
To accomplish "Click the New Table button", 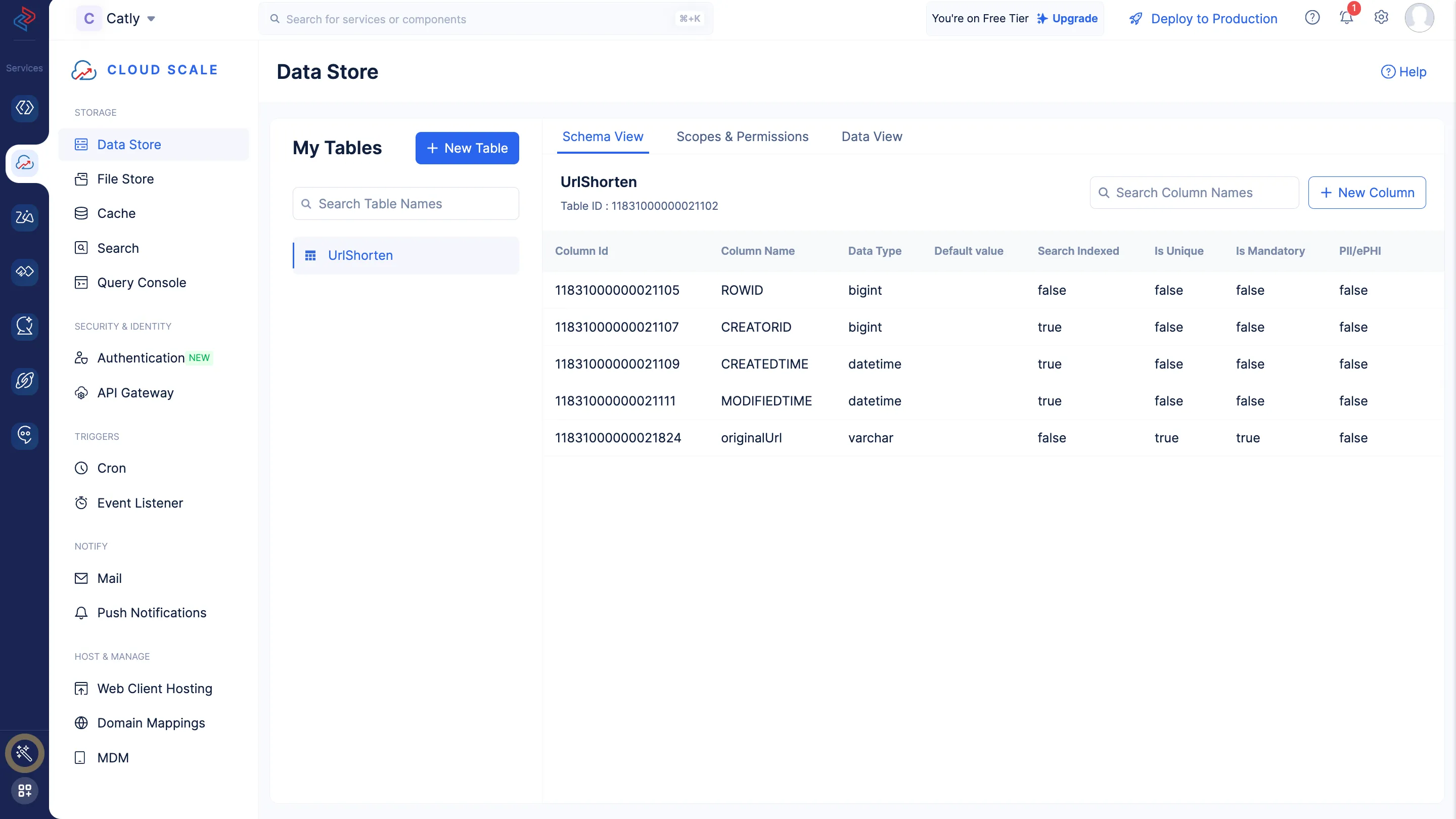I will 467,148.
